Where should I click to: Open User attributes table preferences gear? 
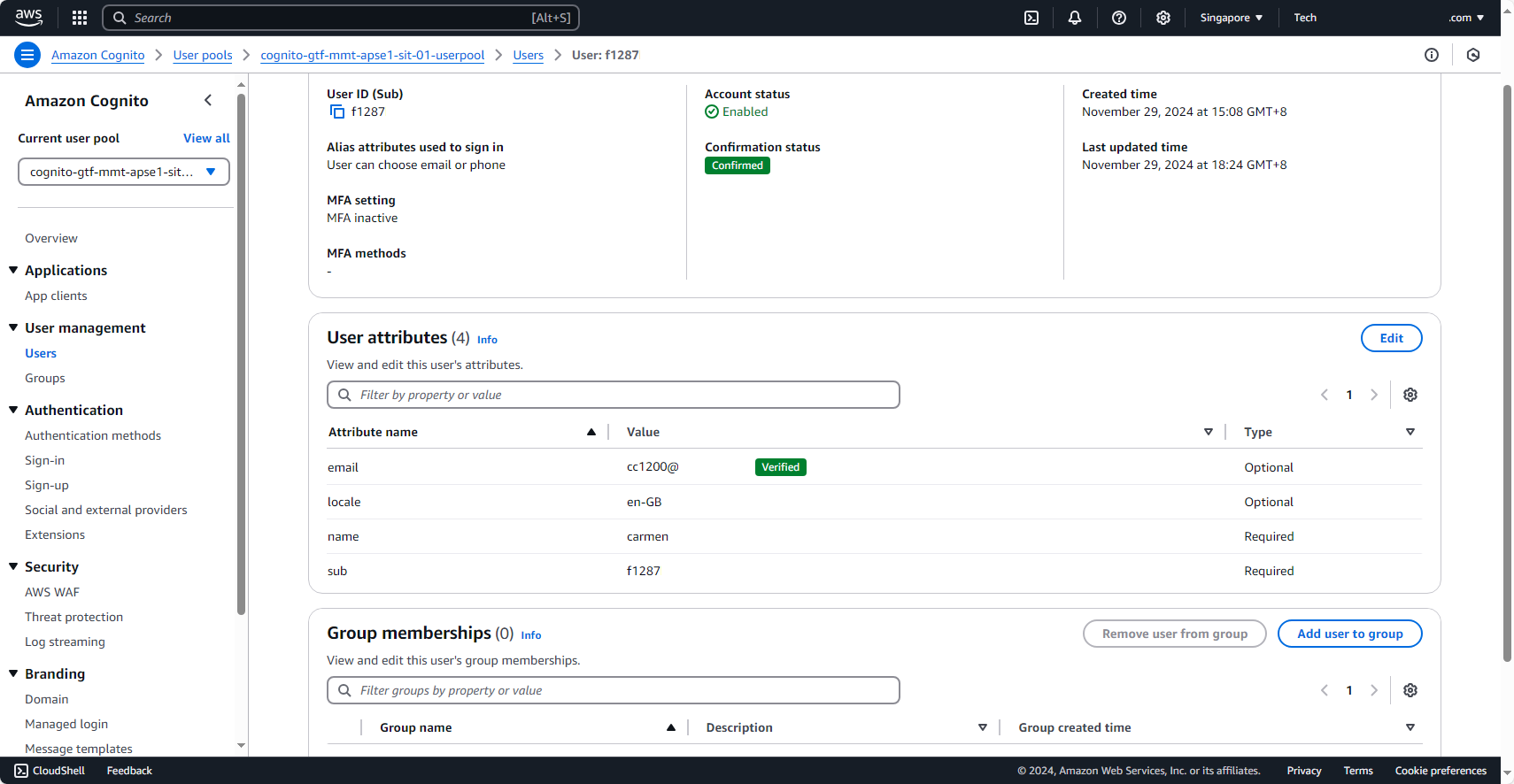1410,395
